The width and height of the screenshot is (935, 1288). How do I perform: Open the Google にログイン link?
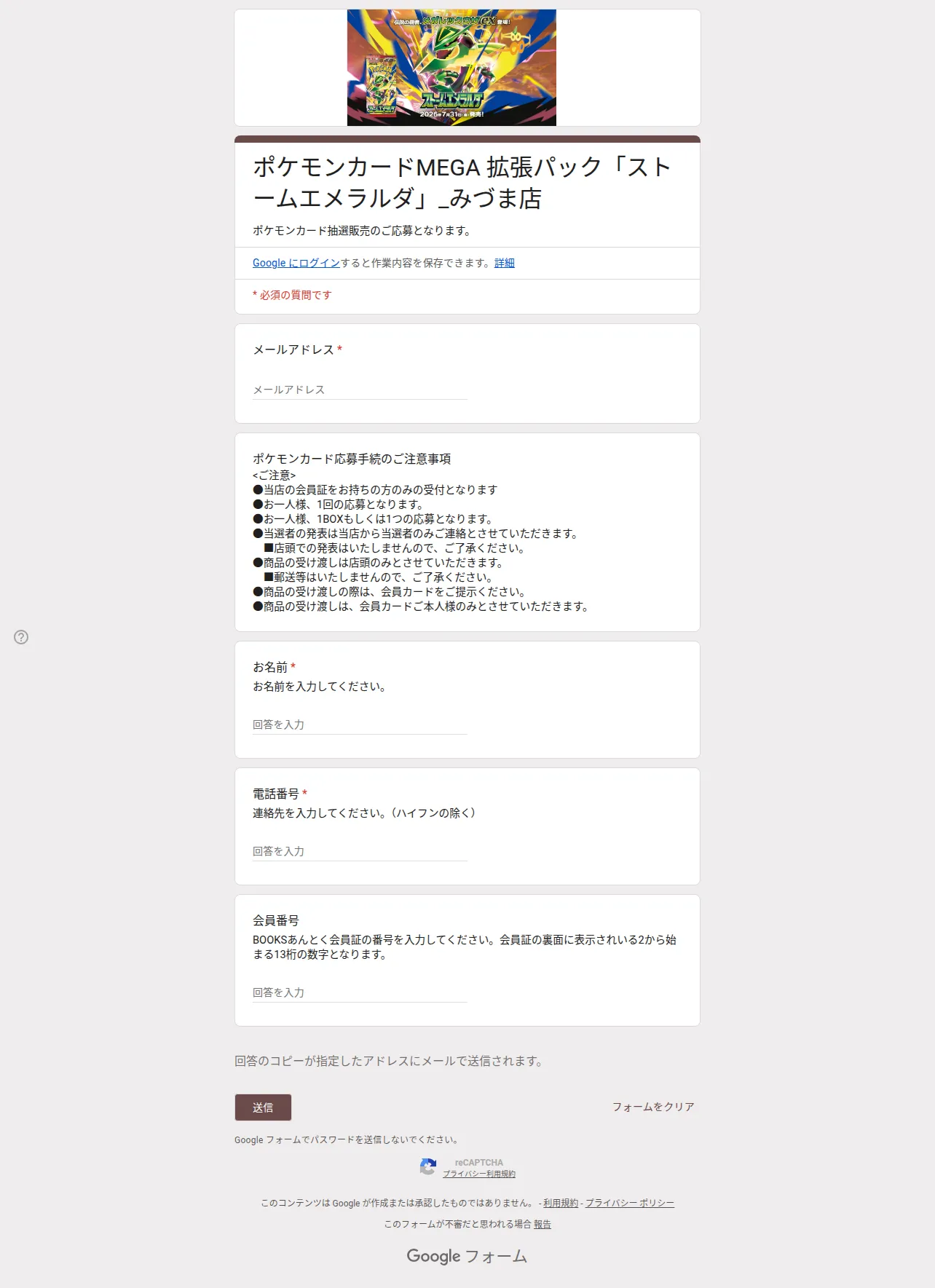(296, 263)
